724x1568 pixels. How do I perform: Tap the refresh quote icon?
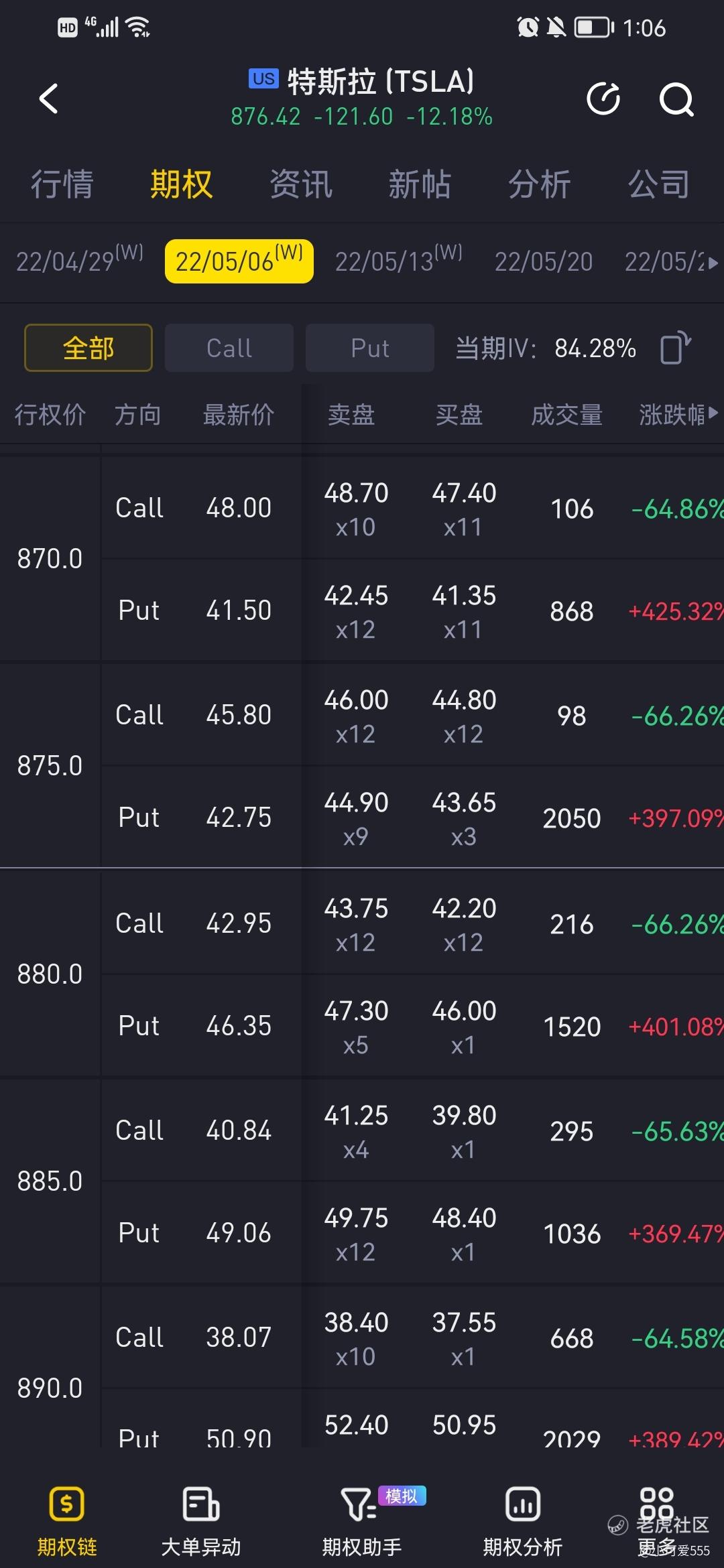[603, 99]
